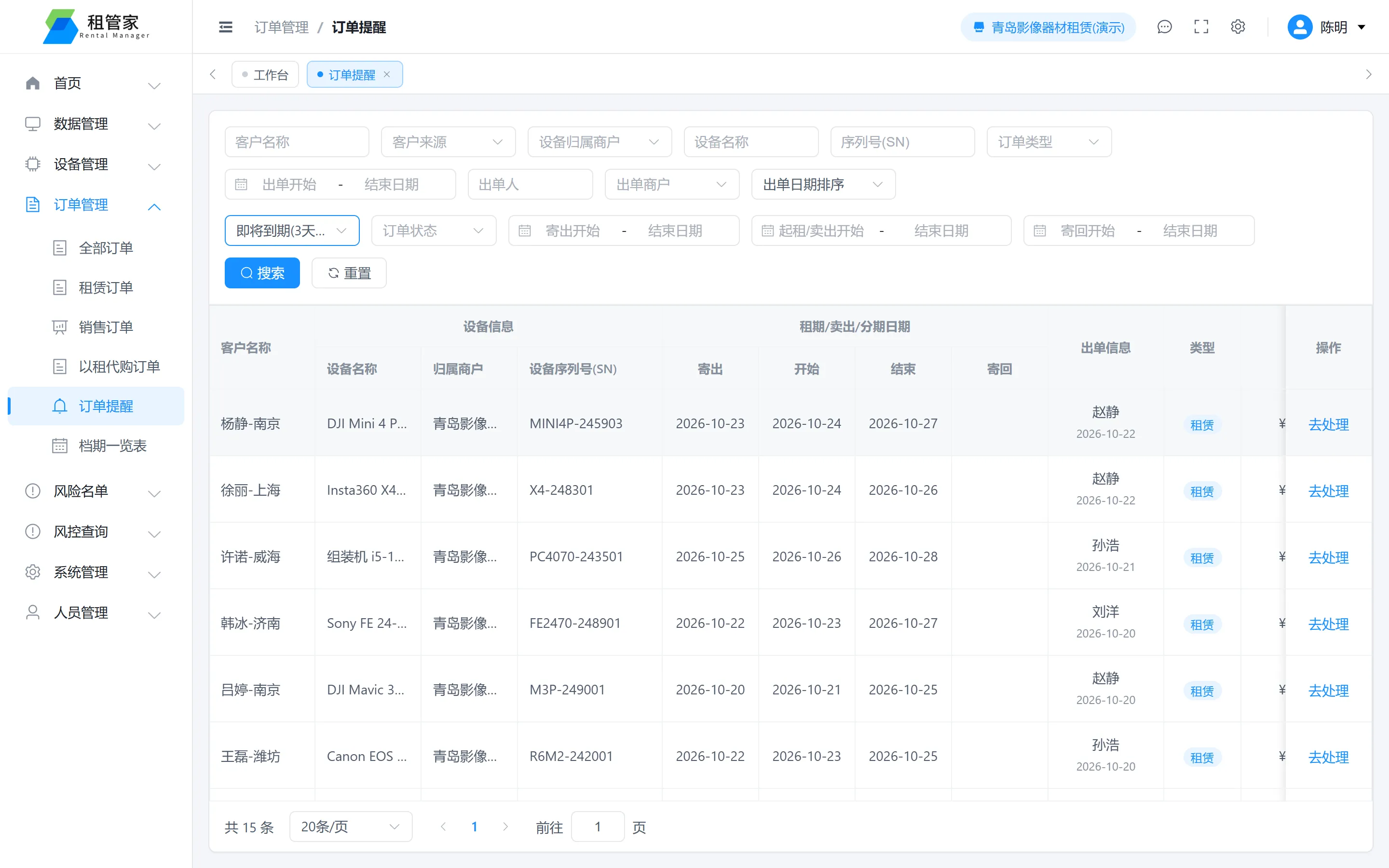
Task: Click the 客户名称 input field
Action: click(297, 142)
